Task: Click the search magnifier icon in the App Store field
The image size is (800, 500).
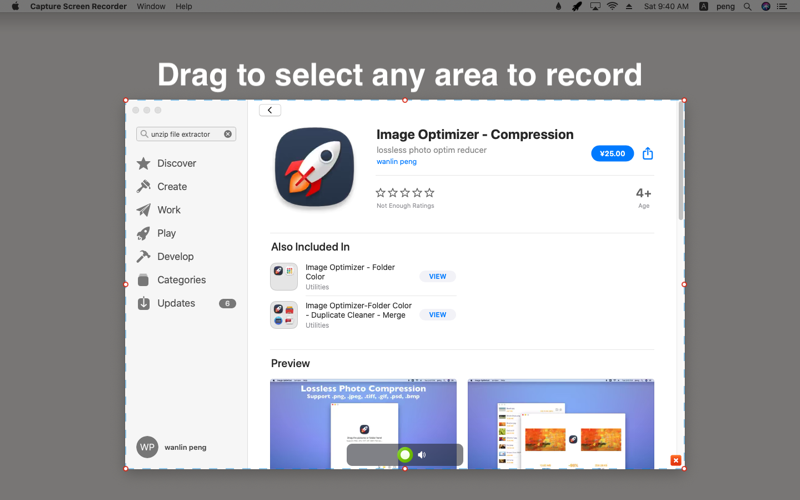Action: (144, 134)
